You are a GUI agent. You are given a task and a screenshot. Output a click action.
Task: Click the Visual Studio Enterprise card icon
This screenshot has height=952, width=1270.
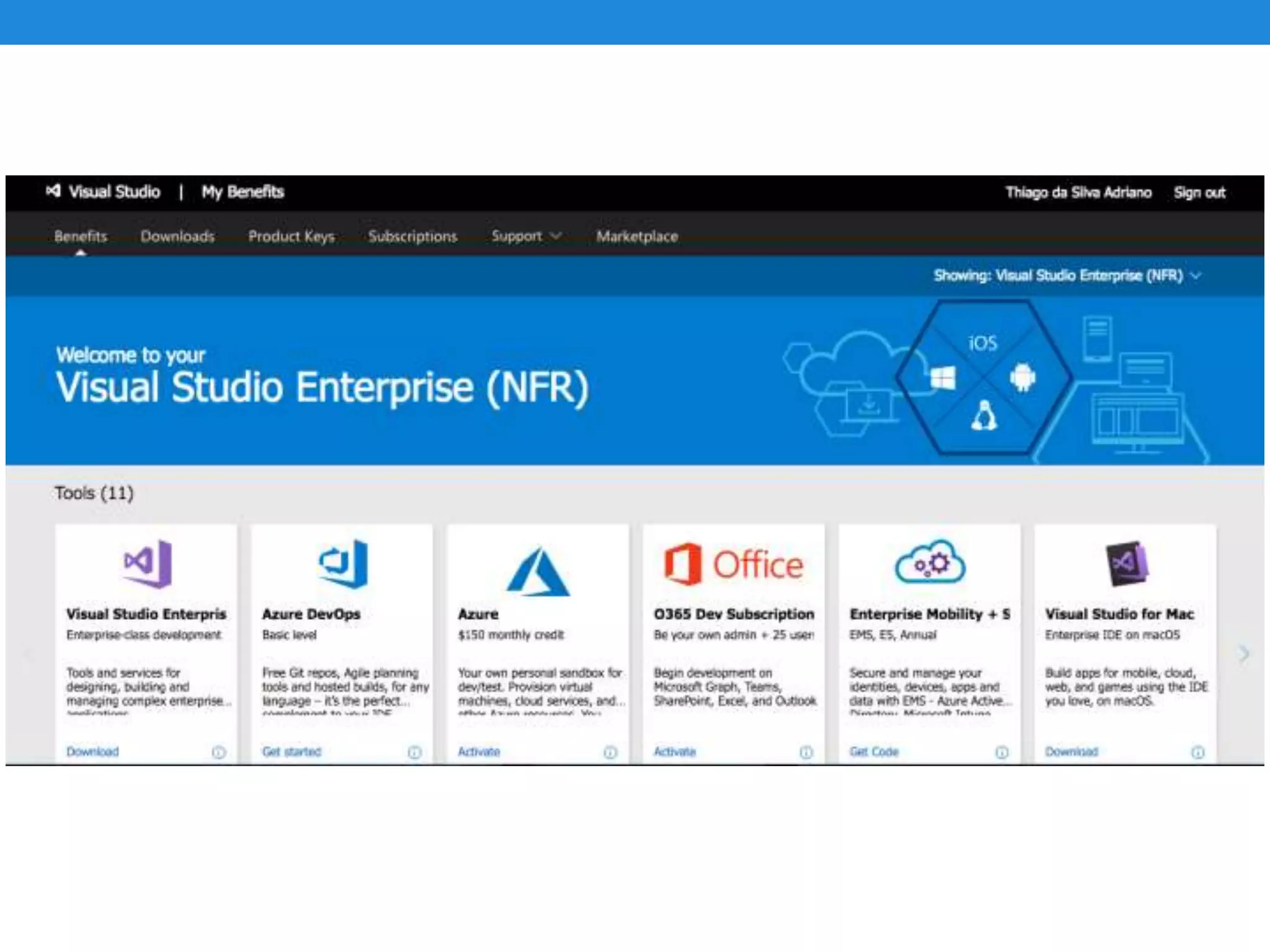(x=147, y=563)
